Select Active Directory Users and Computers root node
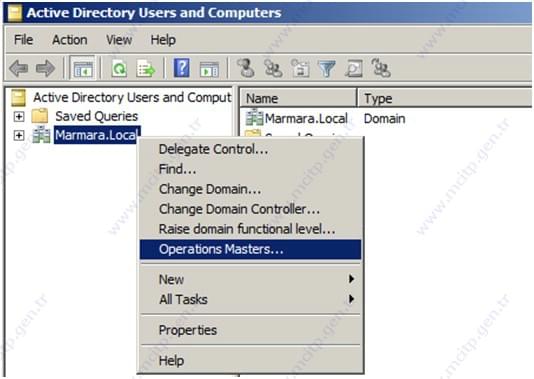 click(132, 97)
